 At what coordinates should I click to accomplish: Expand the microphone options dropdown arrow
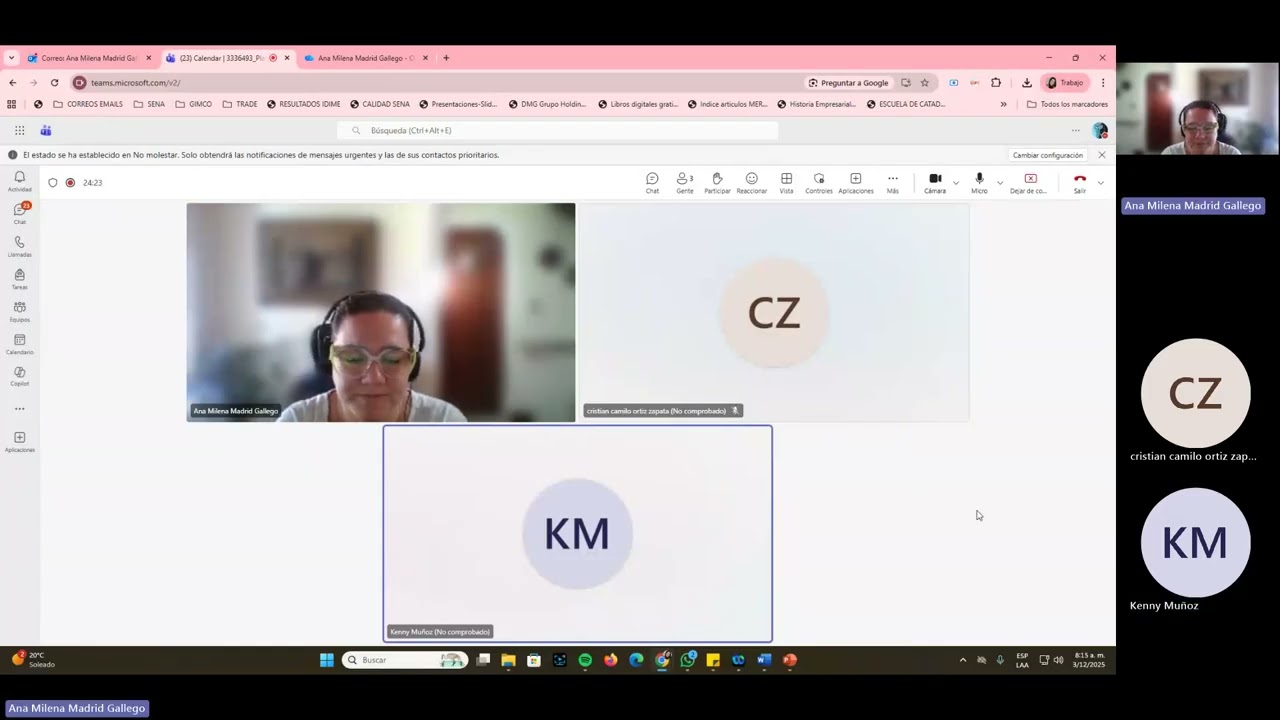[999, 183]
